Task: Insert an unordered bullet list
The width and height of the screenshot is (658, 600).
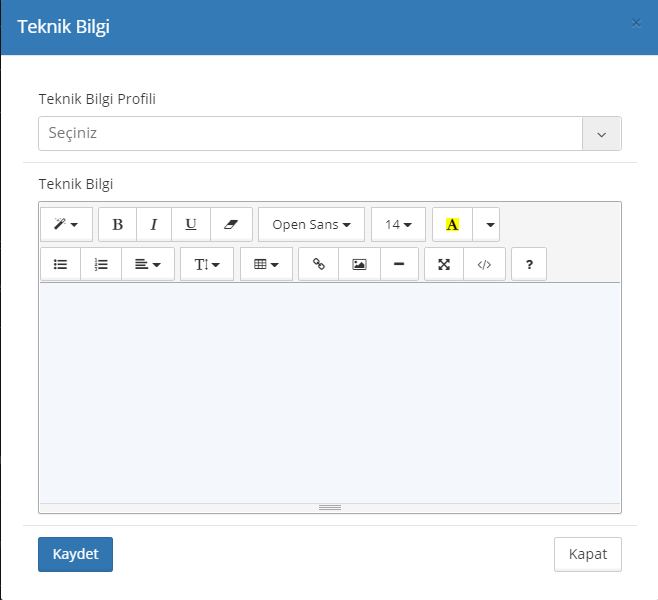Action: [x=60, y=264]
